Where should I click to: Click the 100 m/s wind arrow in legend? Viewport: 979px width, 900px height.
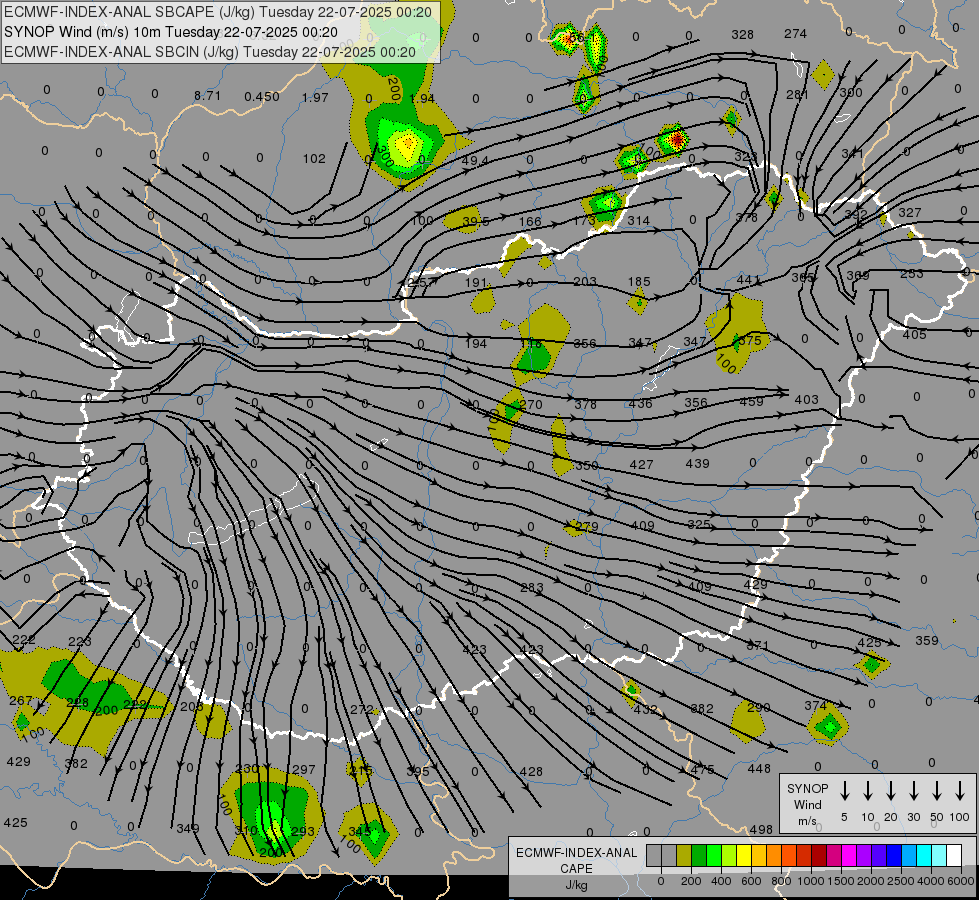[x=960, y=791]
